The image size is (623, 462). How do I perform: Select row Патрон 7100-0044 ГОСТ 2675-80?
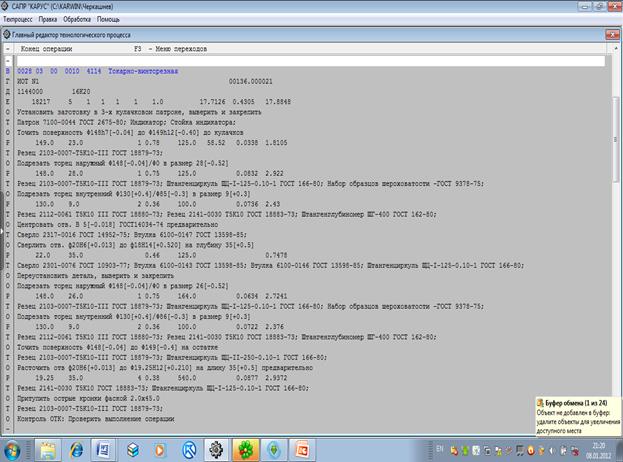click(126, 122)
